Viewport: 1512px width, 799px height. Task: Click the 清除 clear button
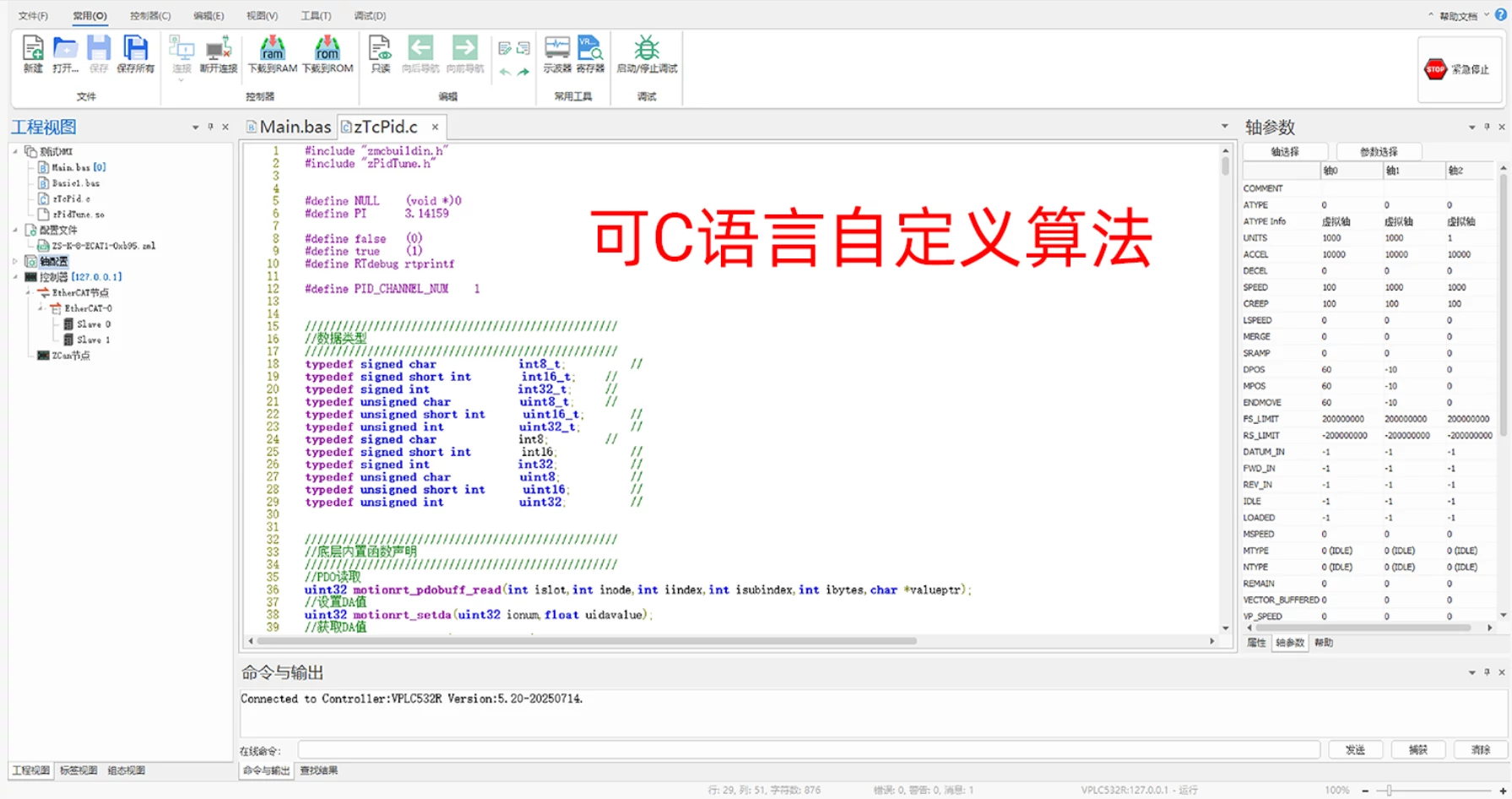coord(1480,750)
